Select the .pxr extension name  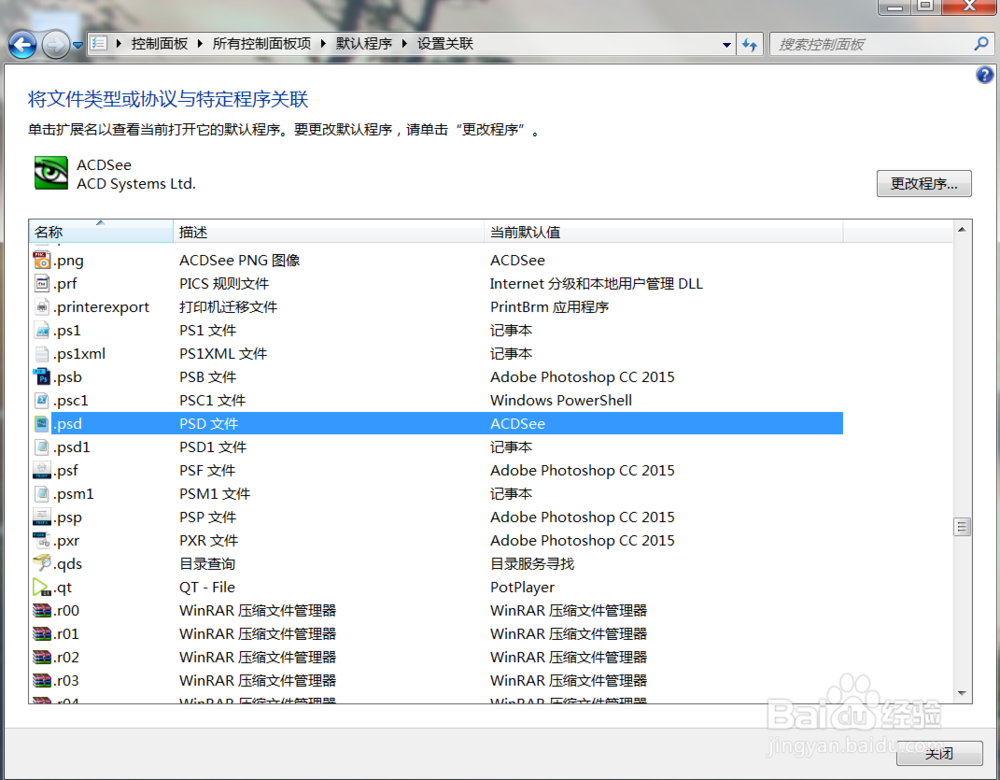(66, 541)
